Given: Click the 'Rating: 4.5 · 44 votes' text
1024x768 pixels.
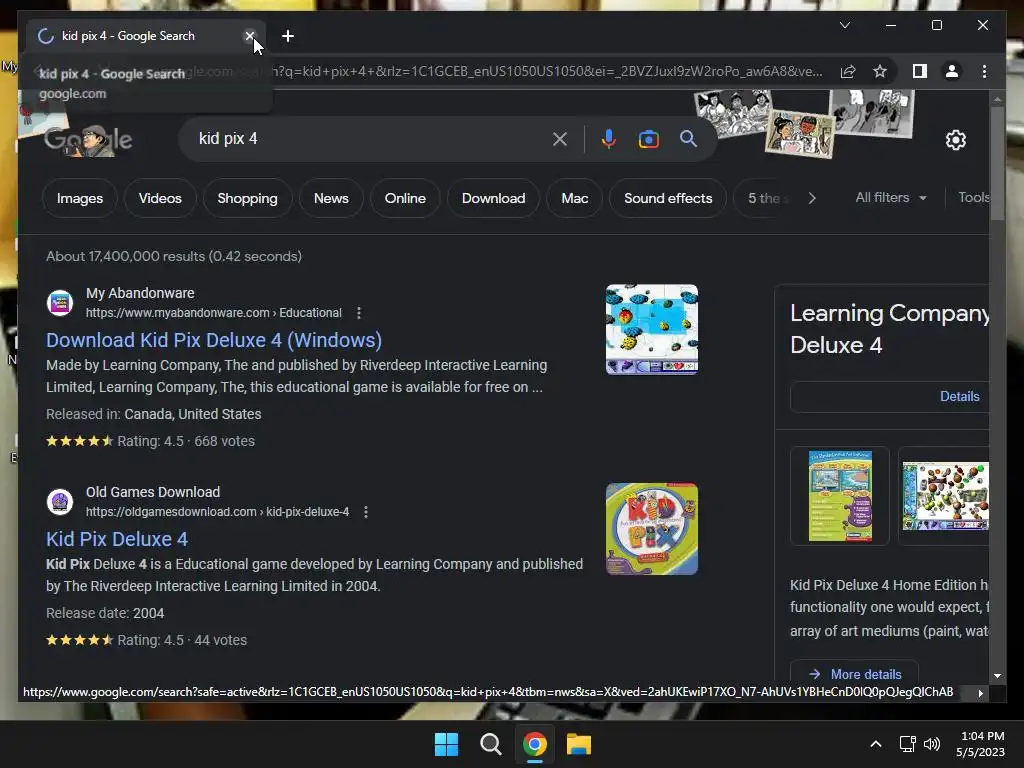Looking at the screenshot, I should (182, 640).
